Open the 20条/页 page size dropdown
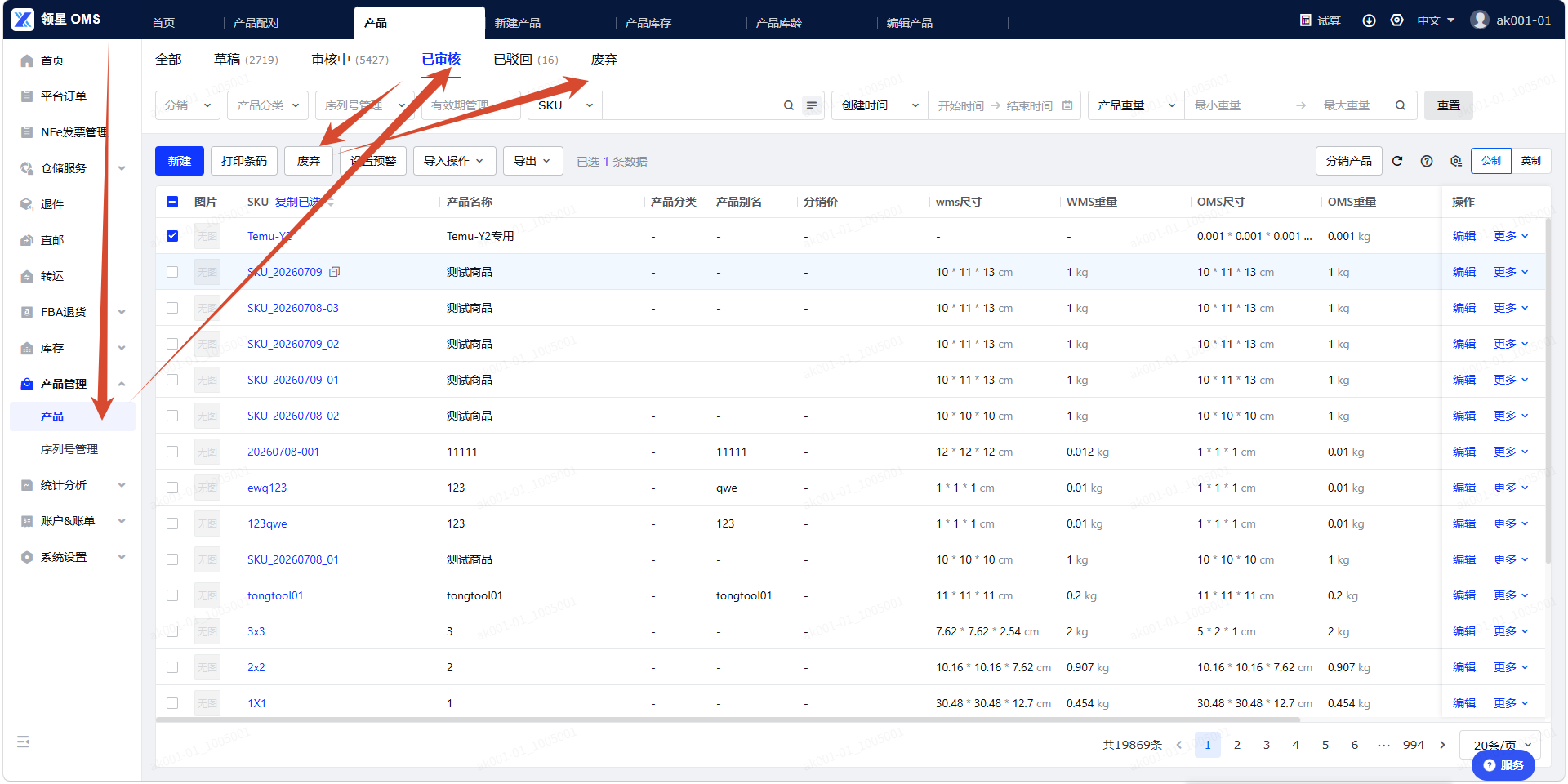 (1501, 745)
